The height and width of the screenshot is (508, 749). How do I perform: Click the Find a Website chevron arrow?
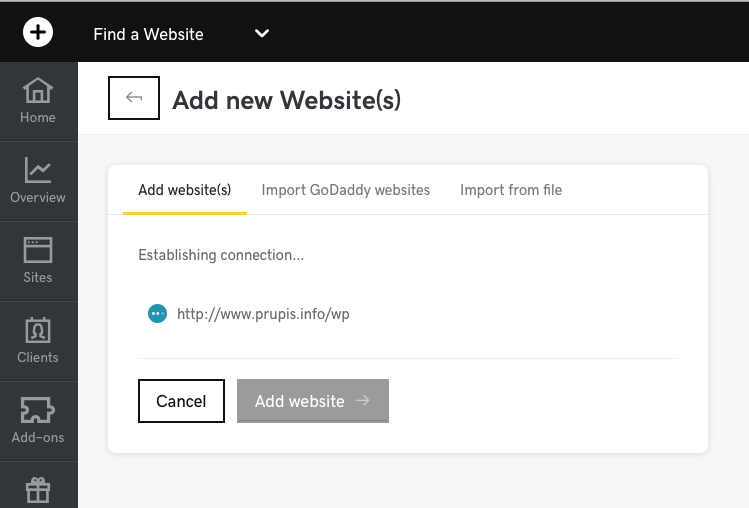point(262,34)
